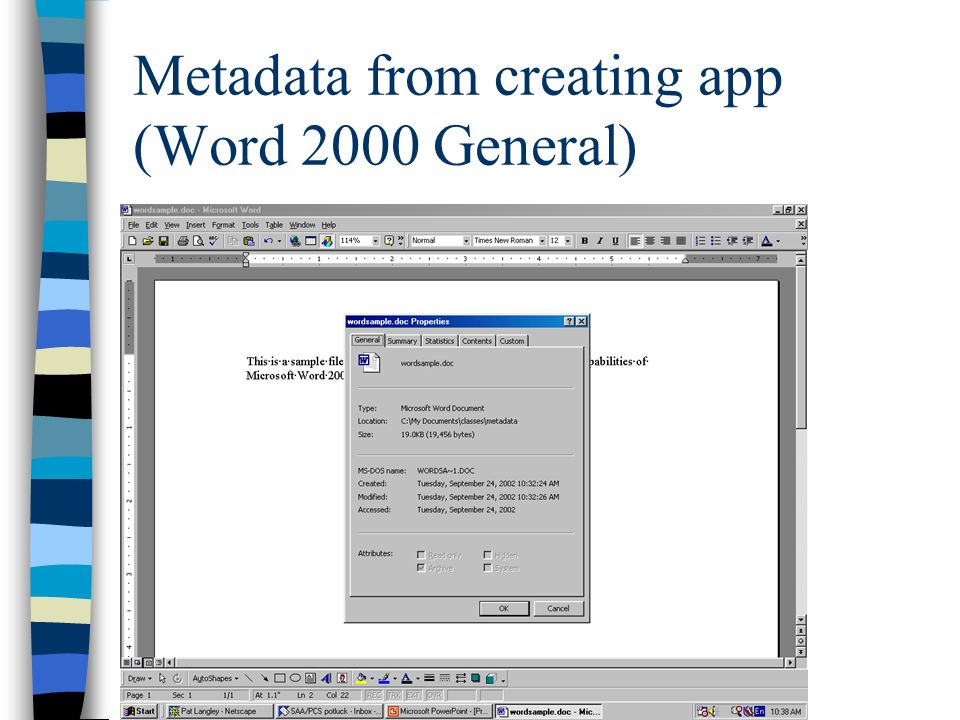
Task: Insert a text box from Draw toolbar
Action: 310,678
